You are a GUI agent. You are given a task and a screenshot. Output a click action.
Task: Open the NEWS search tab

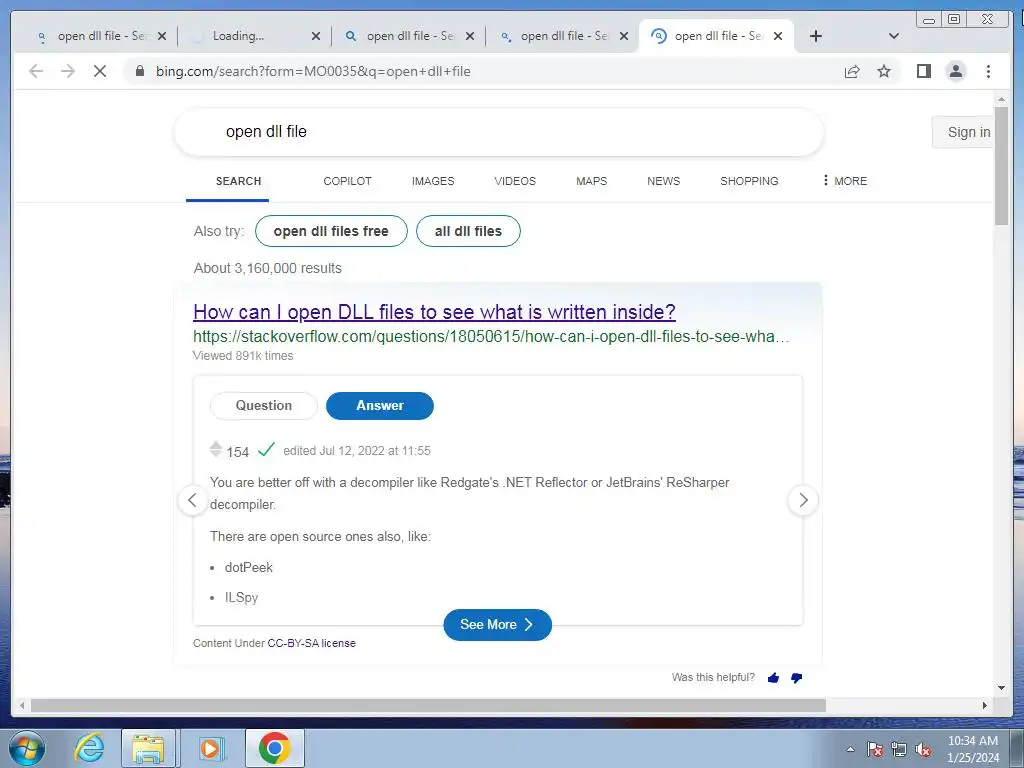664,181
